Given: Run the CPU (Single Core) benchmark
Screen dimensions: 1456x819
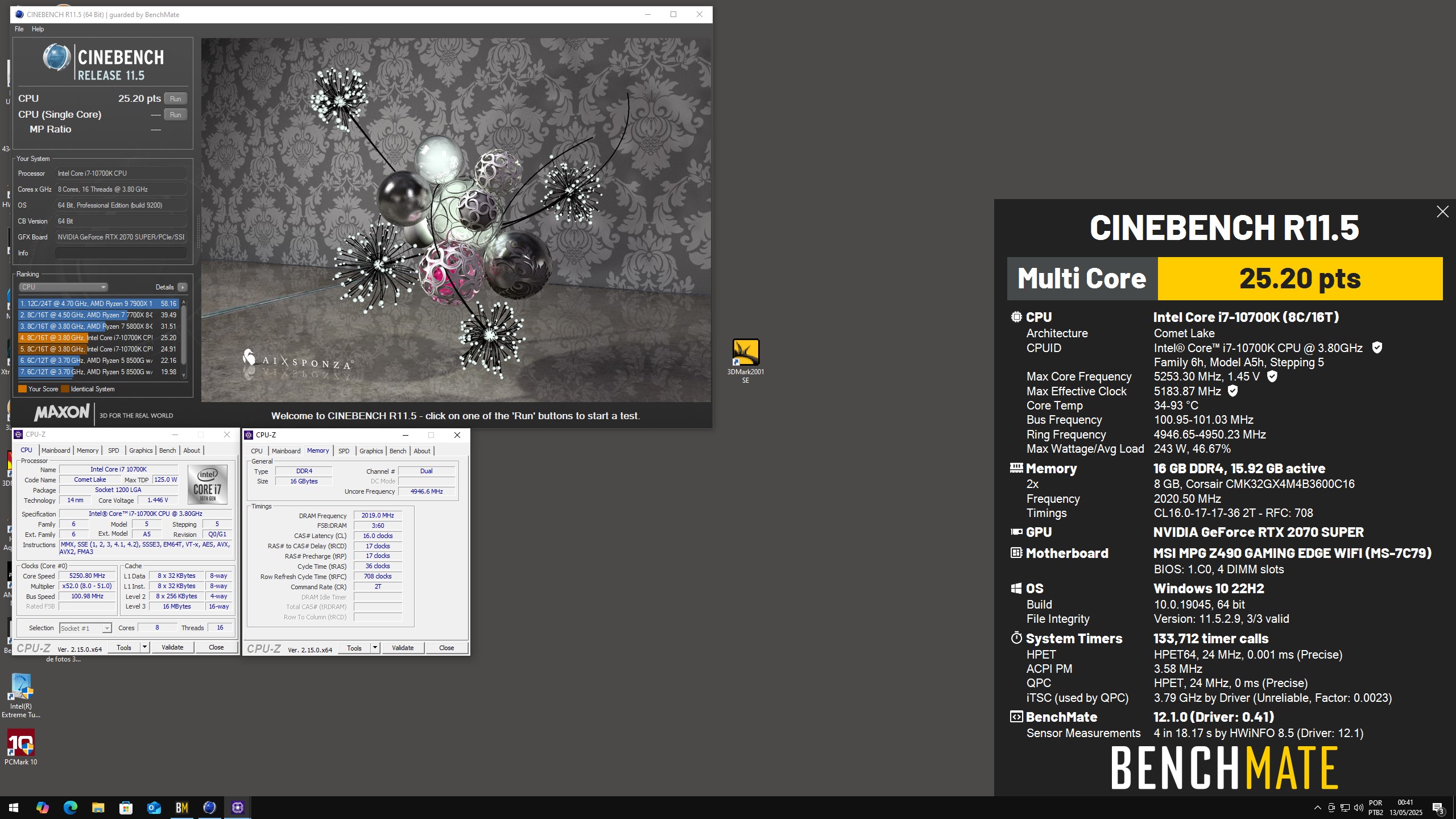Looking at the screenshot, I should (x=176, y=114).
